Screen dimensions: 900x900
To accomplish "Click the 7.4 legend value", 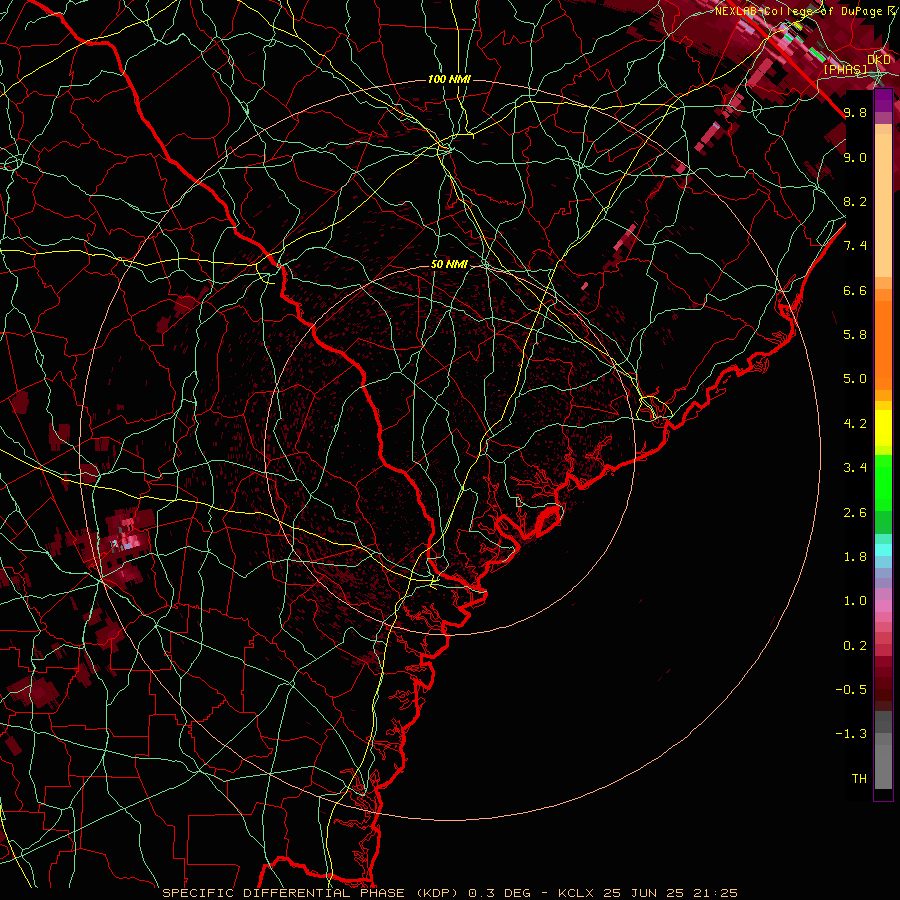I will coord(855,246).
